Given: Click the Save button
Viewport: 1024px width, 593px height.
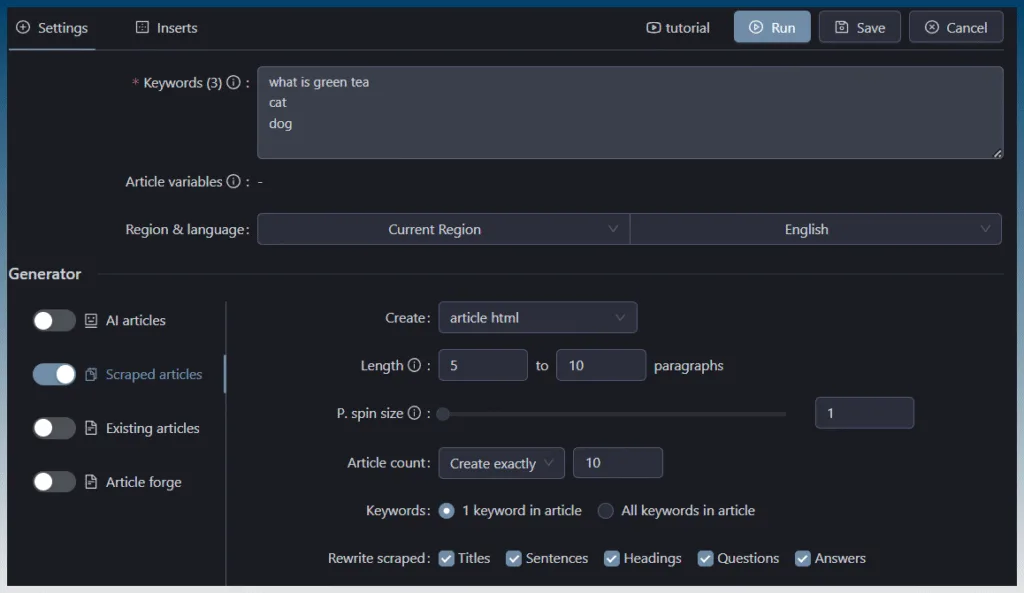Looking at the screenshot, I should [859, 27].
